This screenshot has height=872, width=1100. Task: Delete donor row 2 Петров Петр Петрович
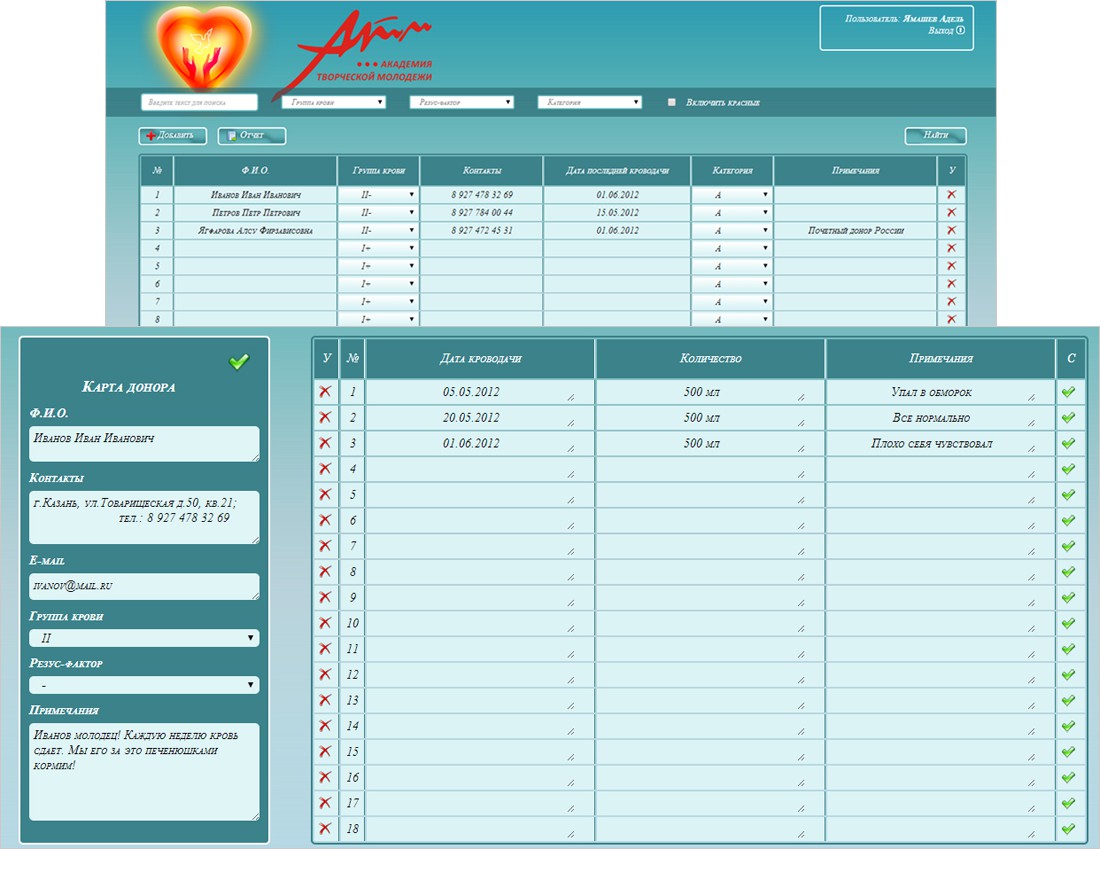[x=951, y=212]
